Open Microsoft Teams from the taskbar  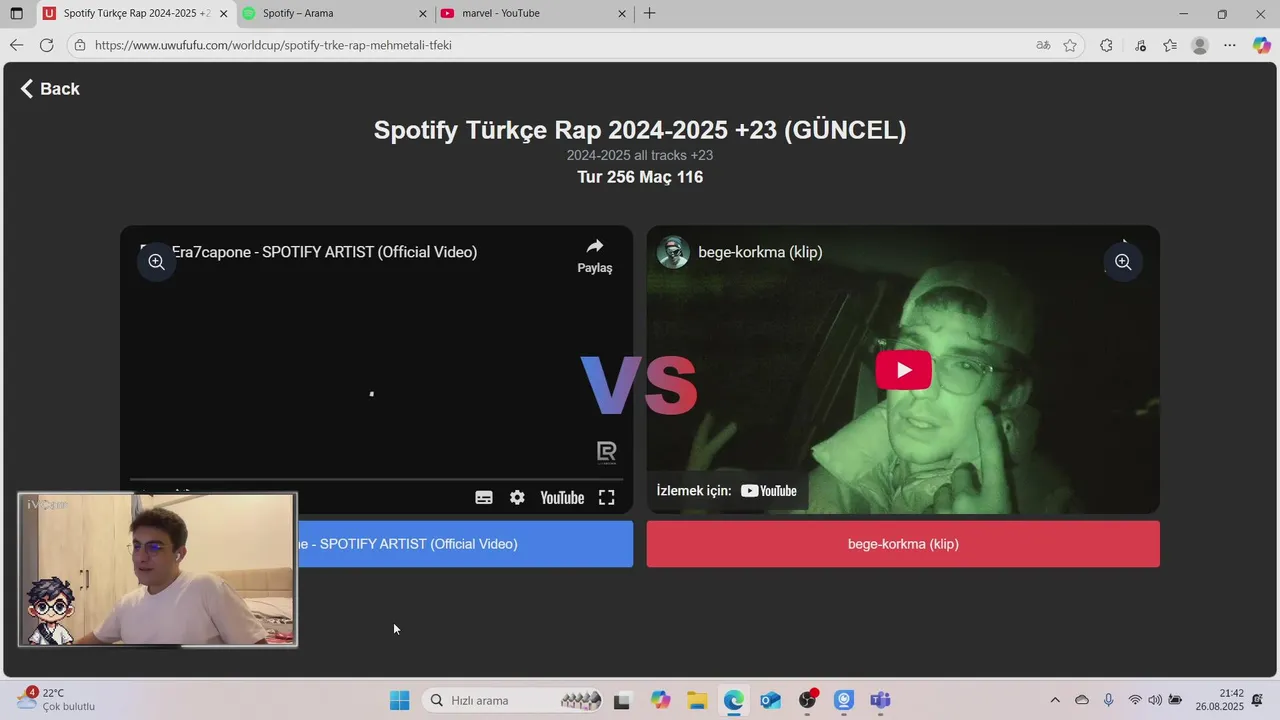coord(880,700)
